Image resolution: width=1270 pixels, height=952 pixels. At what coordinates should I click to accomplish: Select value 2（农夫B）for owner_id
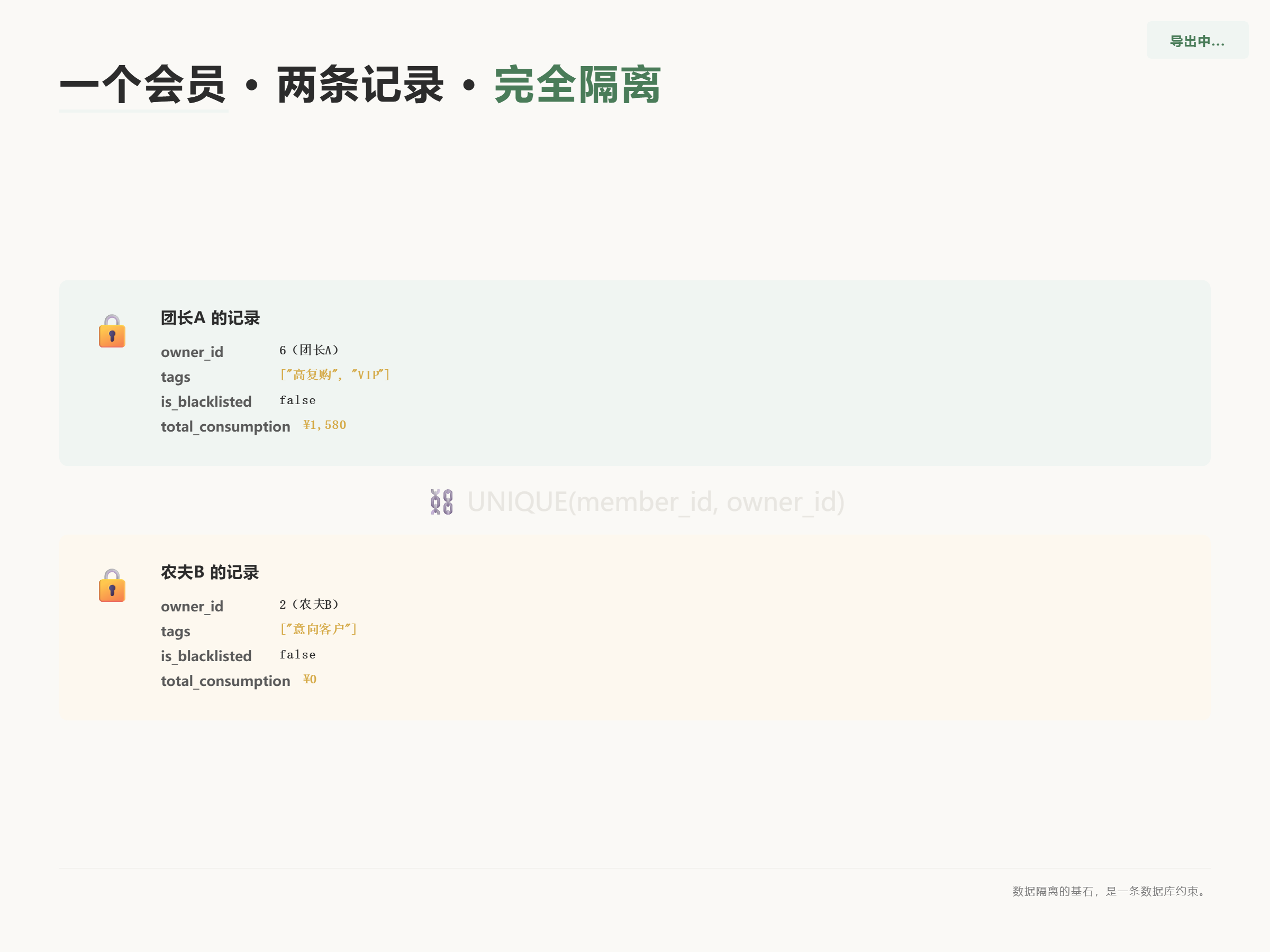(x=310, y=604)
